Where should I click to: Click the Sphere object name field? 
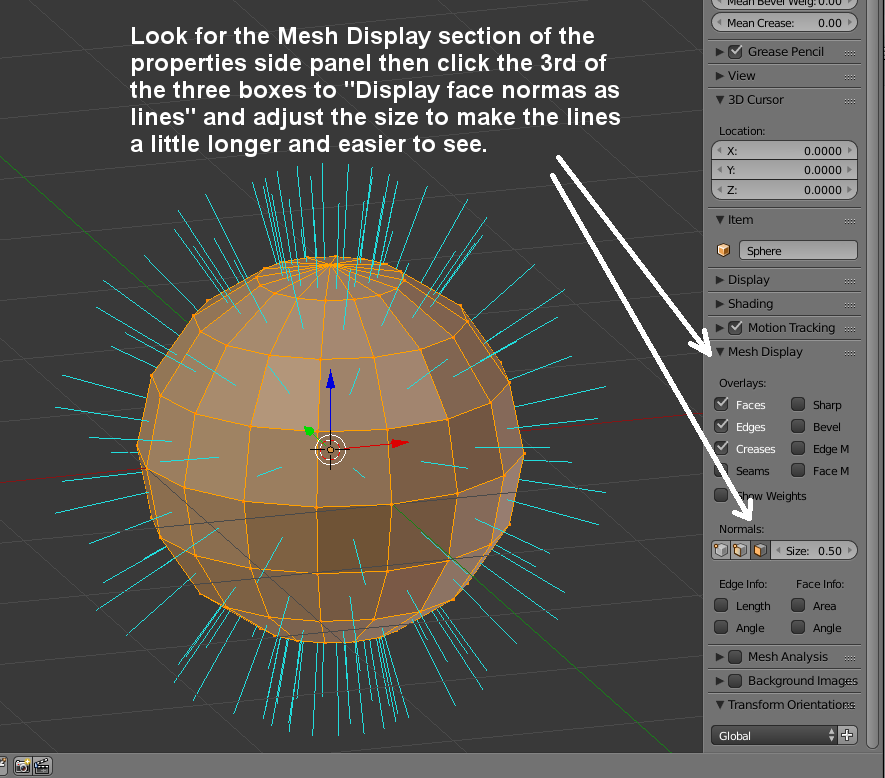pos(798,250)
